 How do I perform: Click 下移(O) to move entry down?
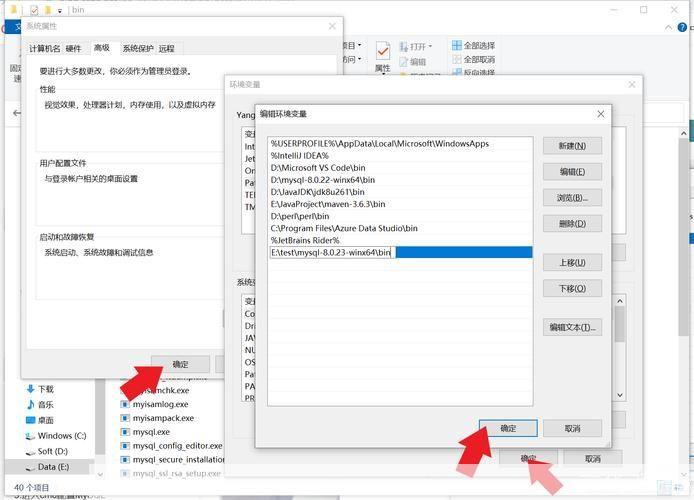point(572,288)
